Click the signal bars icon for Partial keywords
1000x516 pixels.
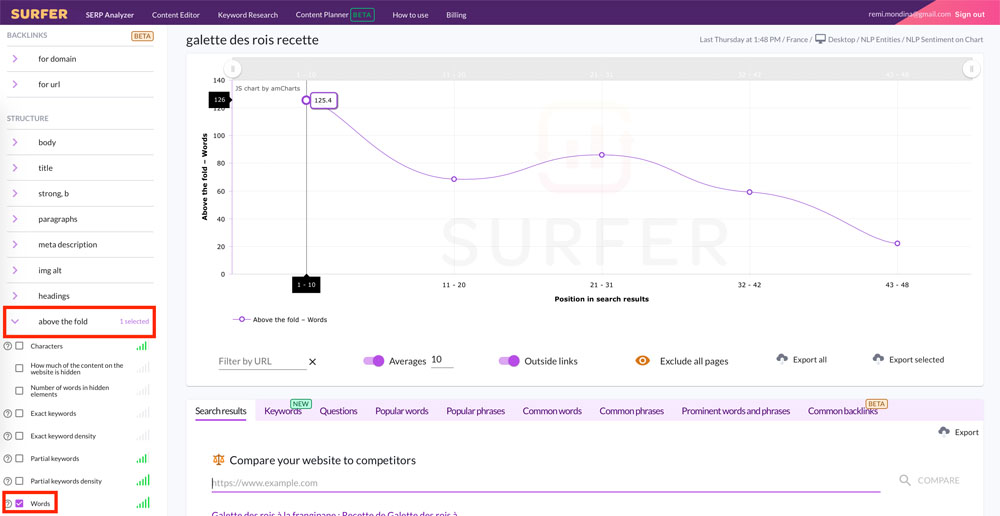pos(143,458)
